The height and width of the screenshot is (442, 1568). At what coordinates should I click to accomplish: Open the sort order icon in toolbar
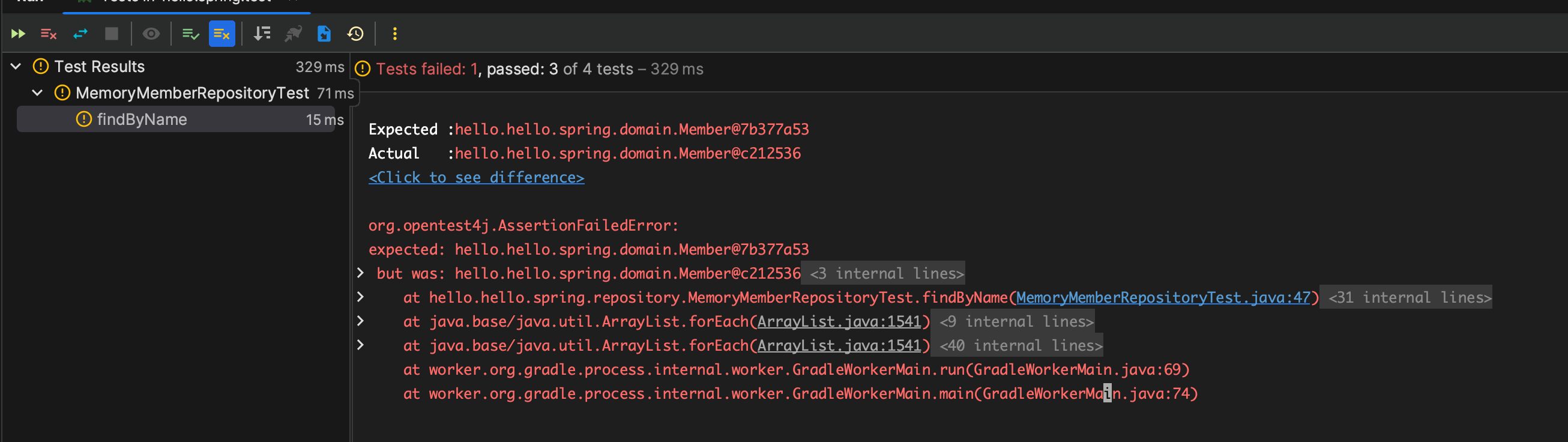pos(262,34)
